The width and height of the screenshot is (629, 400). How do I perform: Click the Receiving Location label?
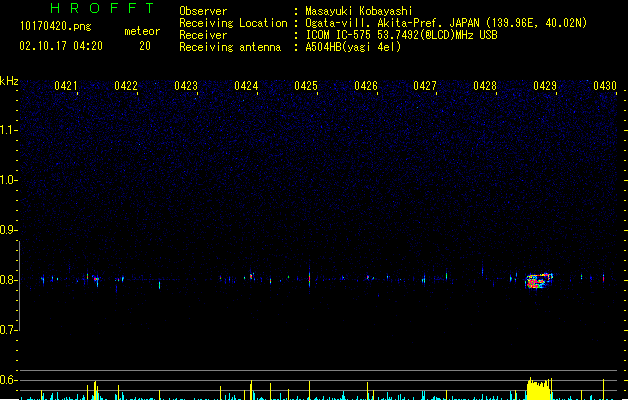pyautogui.click(x=233, y=23)
